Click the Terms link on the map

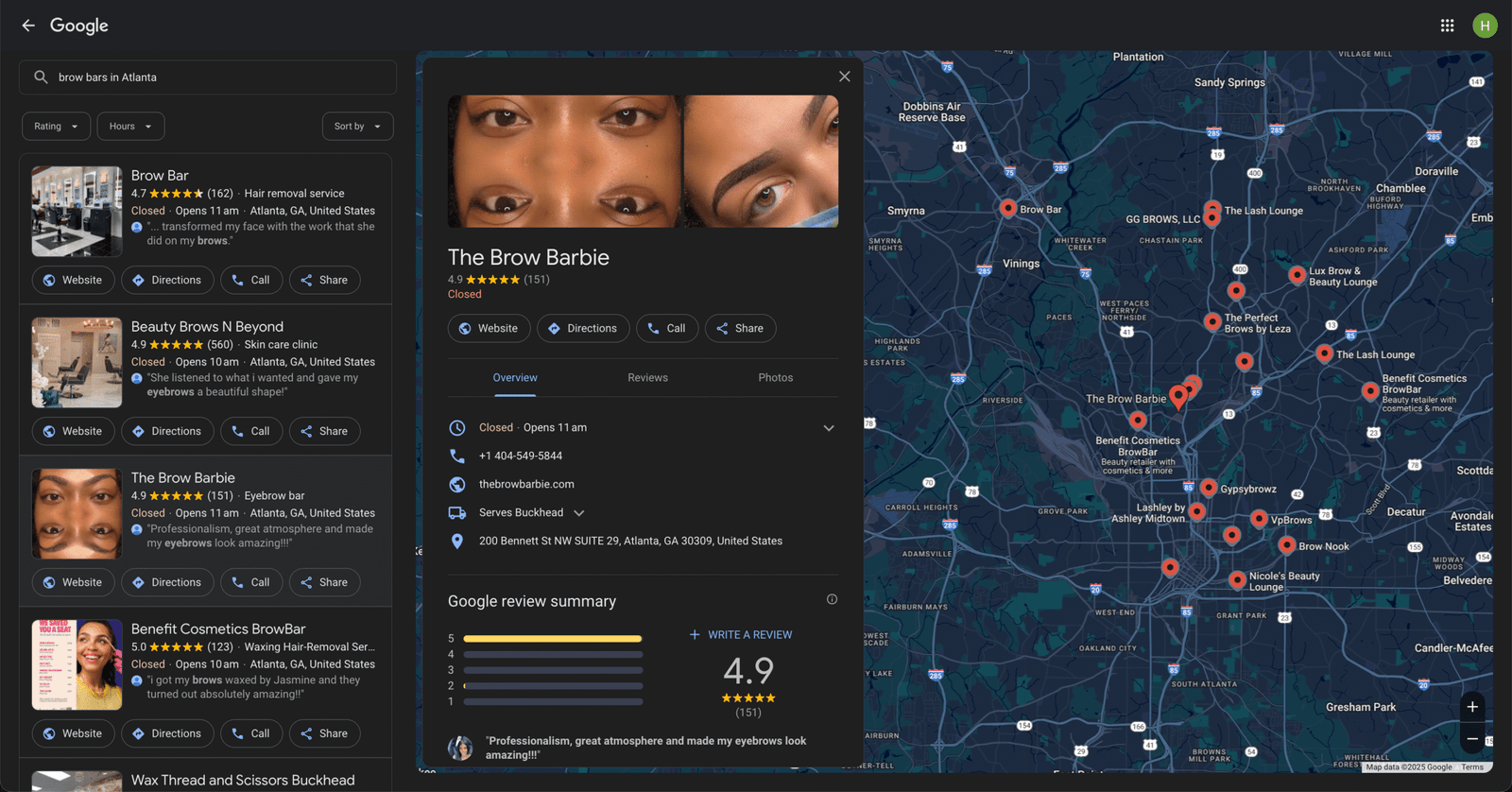tap(1472, 766)
